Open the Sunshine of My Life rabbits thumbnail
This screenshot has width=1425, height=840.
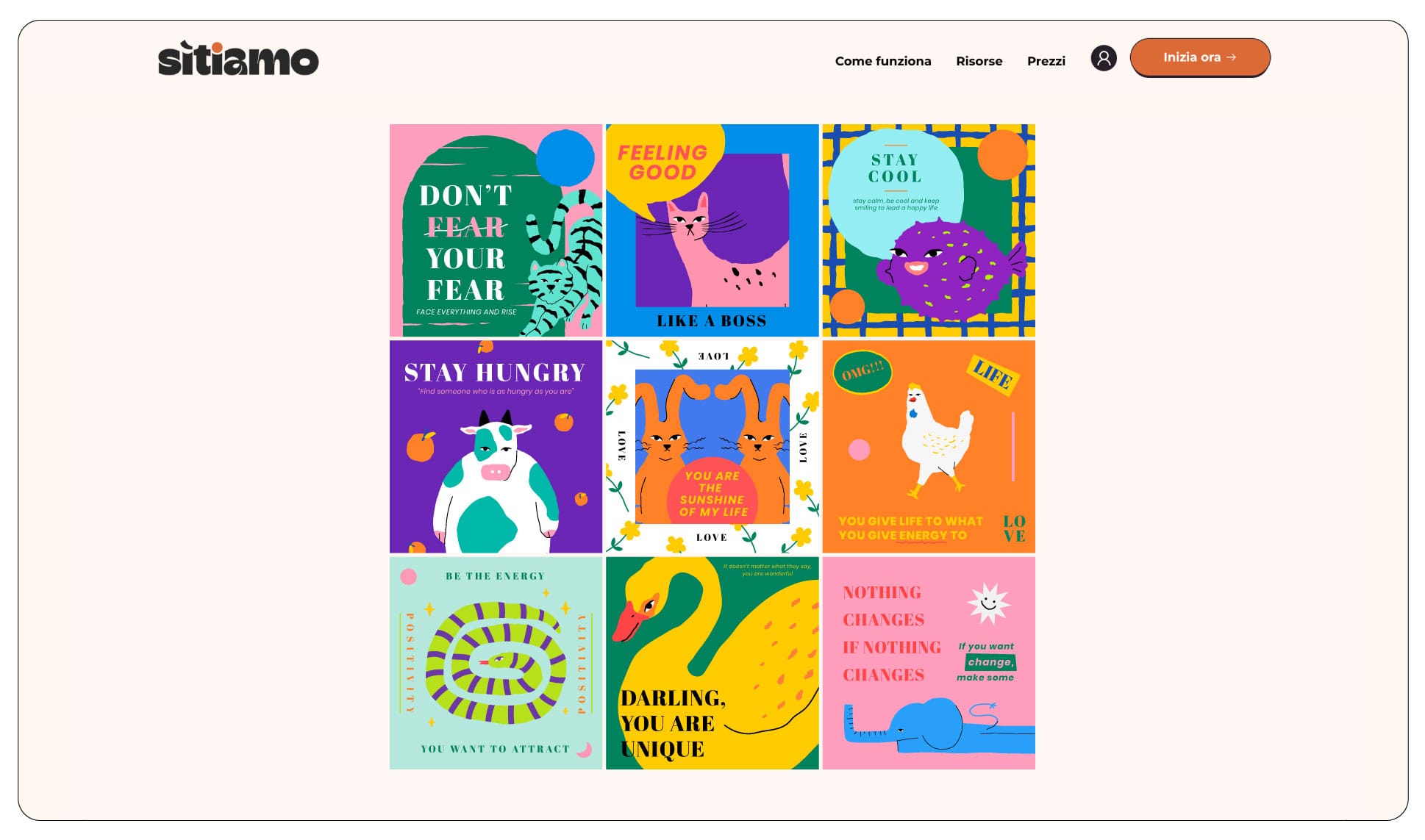click(x=712, y=446)
